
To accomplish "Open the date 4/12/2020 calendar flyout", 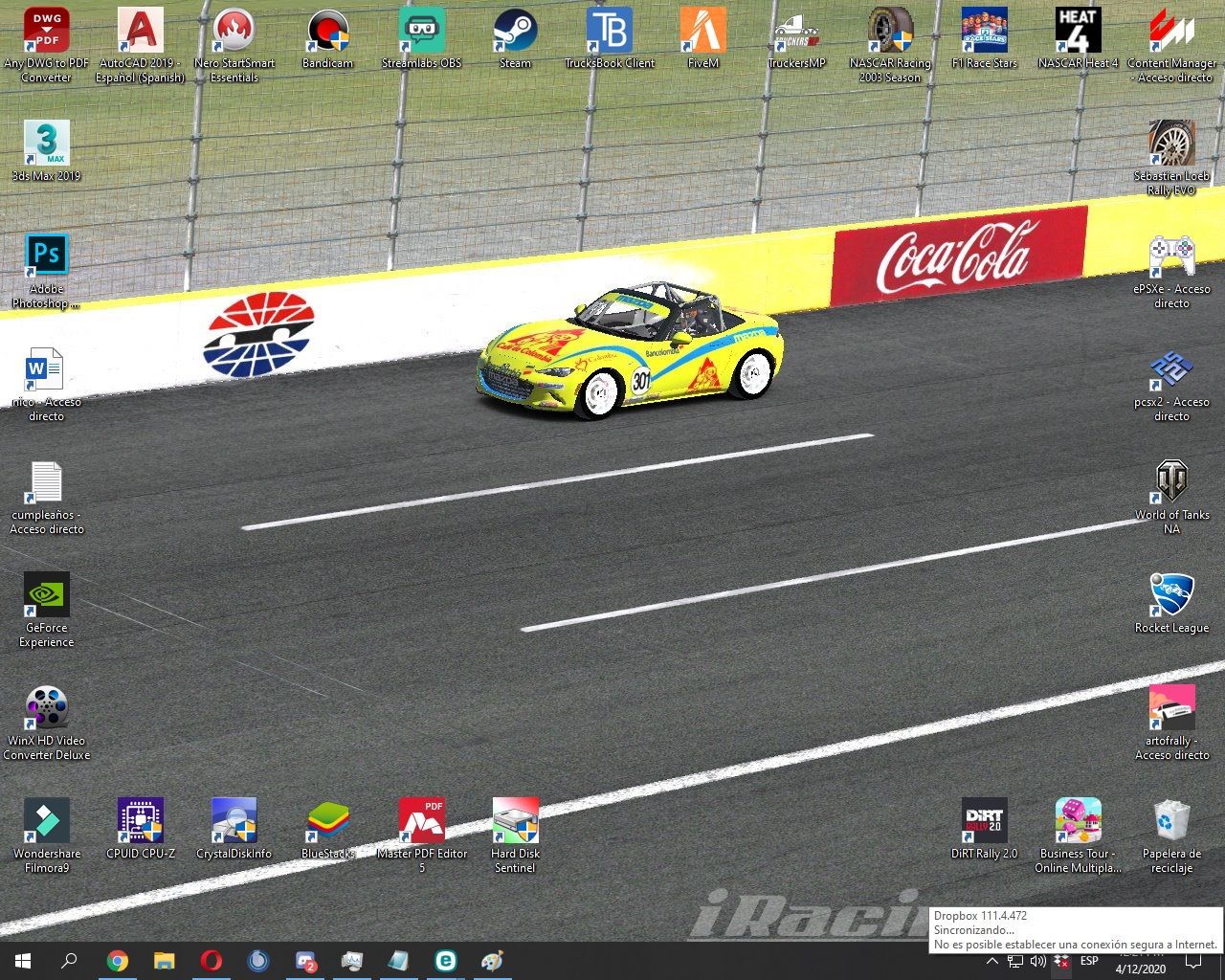I will [x=1141, y=969].
